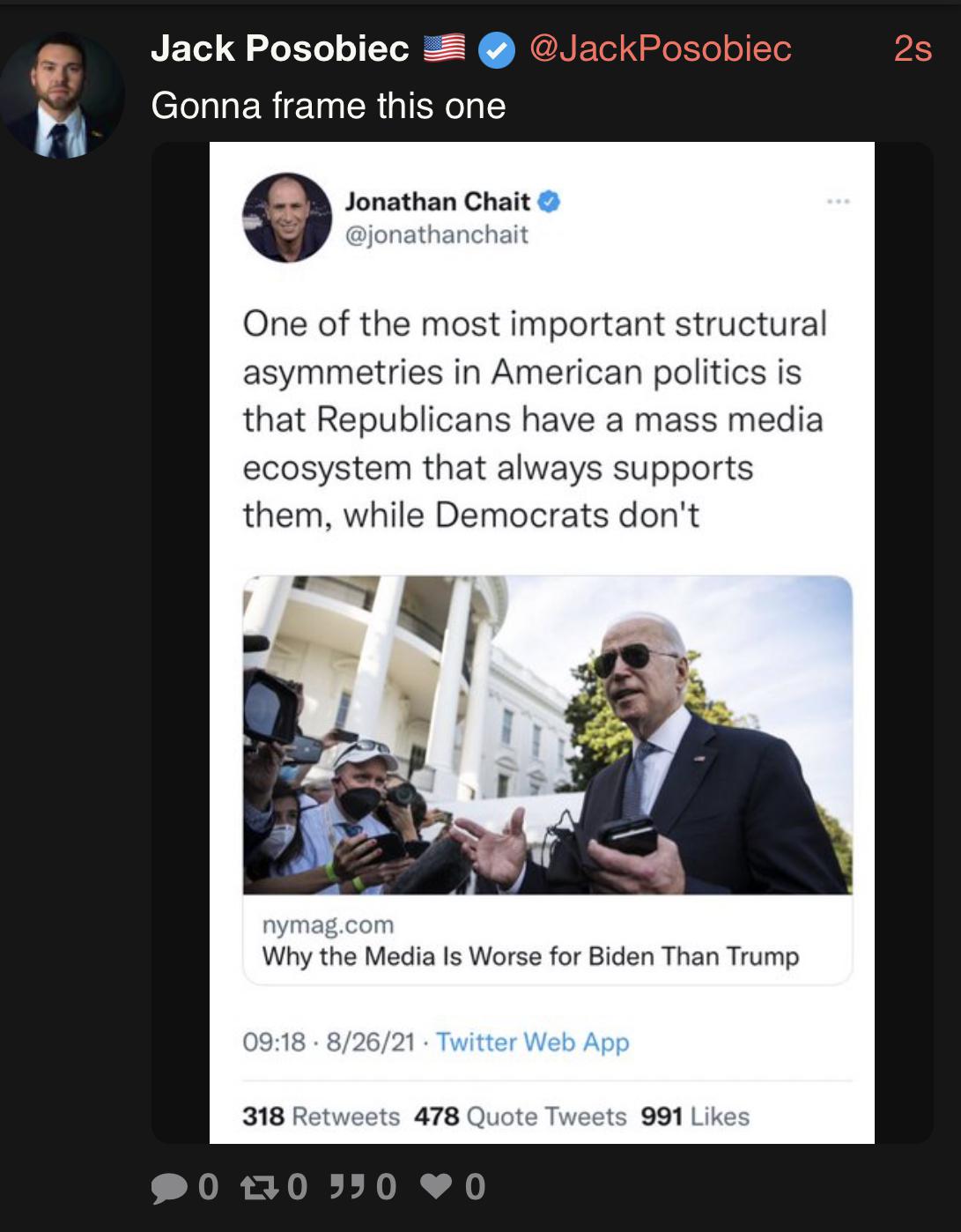View the 478 Quote Tweets
961x1232 pixels.
pyautogui.click(x=520, y=1117)
